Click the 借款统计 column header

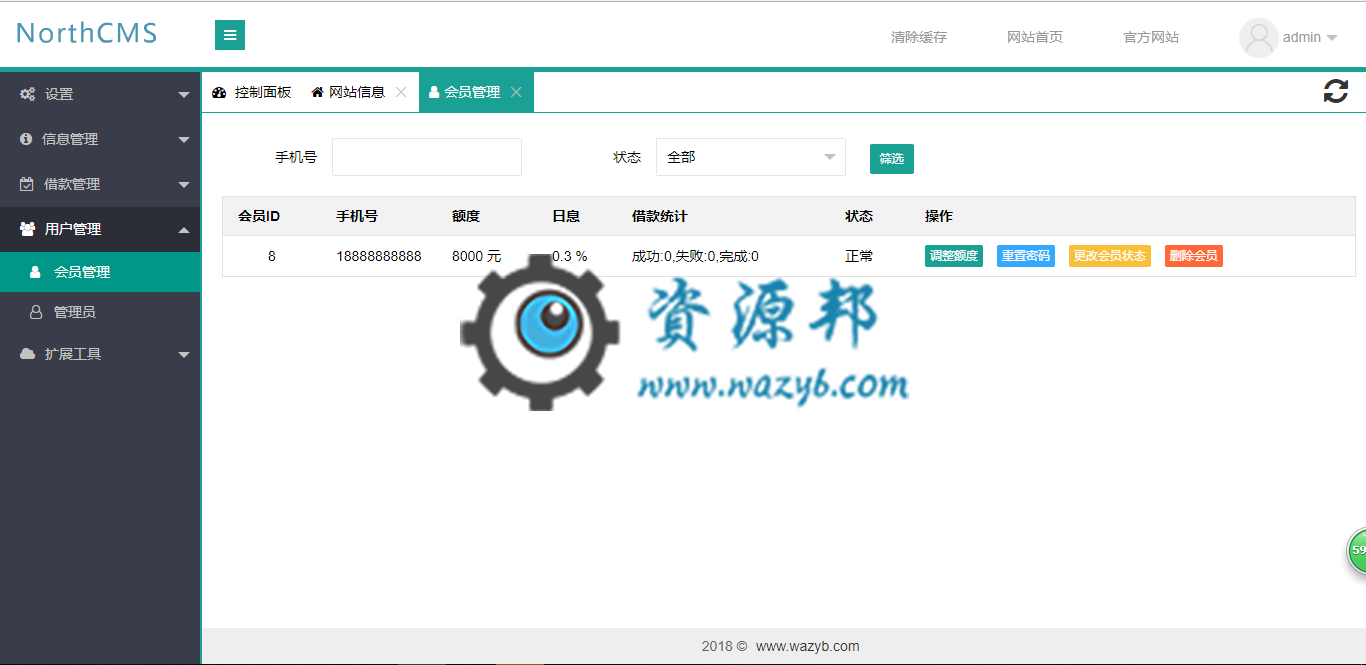tap(660, 216)
